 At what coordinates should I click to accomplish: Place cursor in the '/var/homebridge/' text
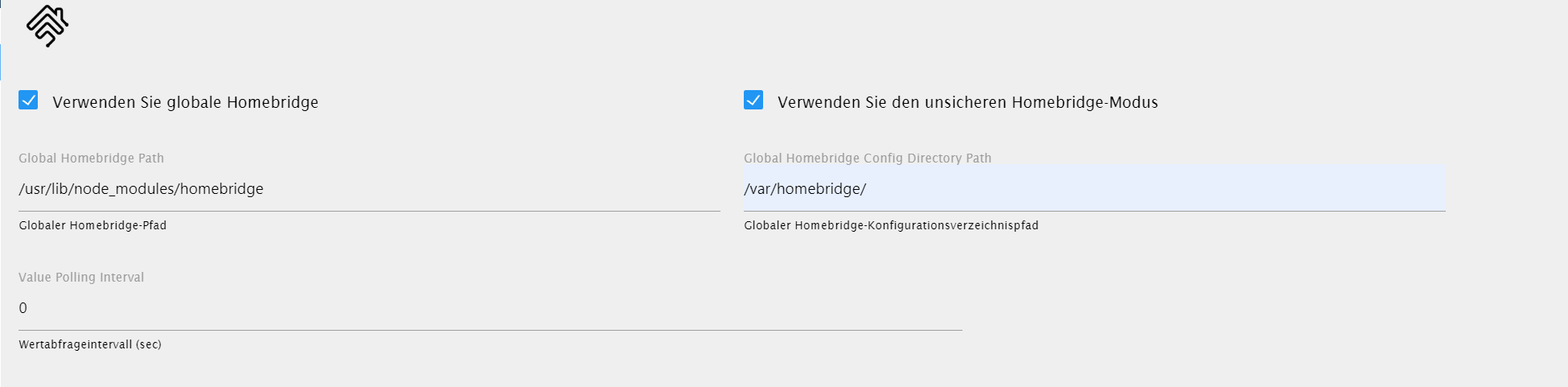pyautogui.click(x=805, y=189)
